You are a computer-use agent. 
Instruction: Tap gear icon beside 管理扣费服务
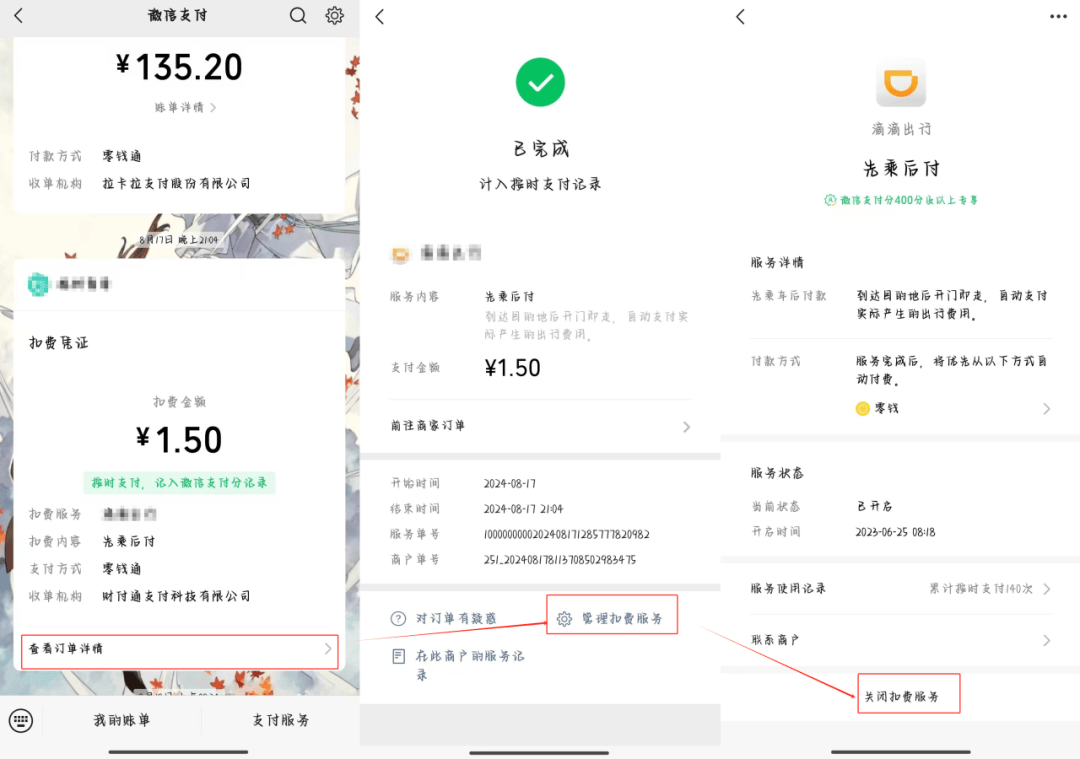pyautogui.click(x=564, y=618)
